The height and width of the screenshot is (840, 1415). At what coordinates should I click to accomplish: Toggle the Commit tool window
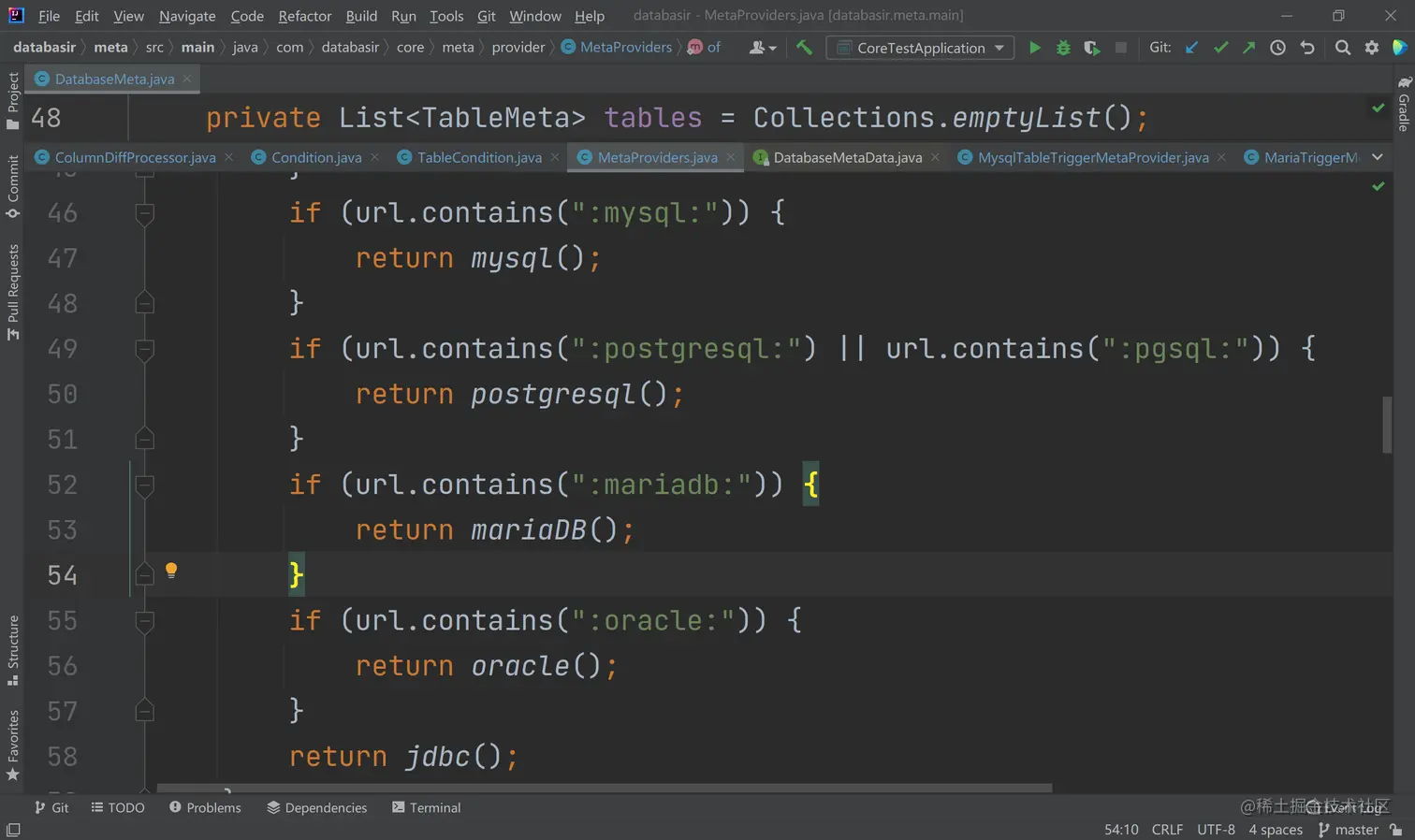(13, 186)
